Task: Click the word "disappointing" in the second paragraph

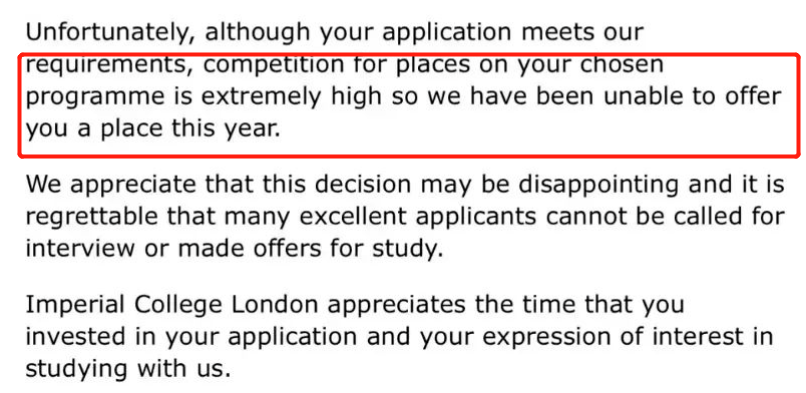Action: tap(598, 185)
